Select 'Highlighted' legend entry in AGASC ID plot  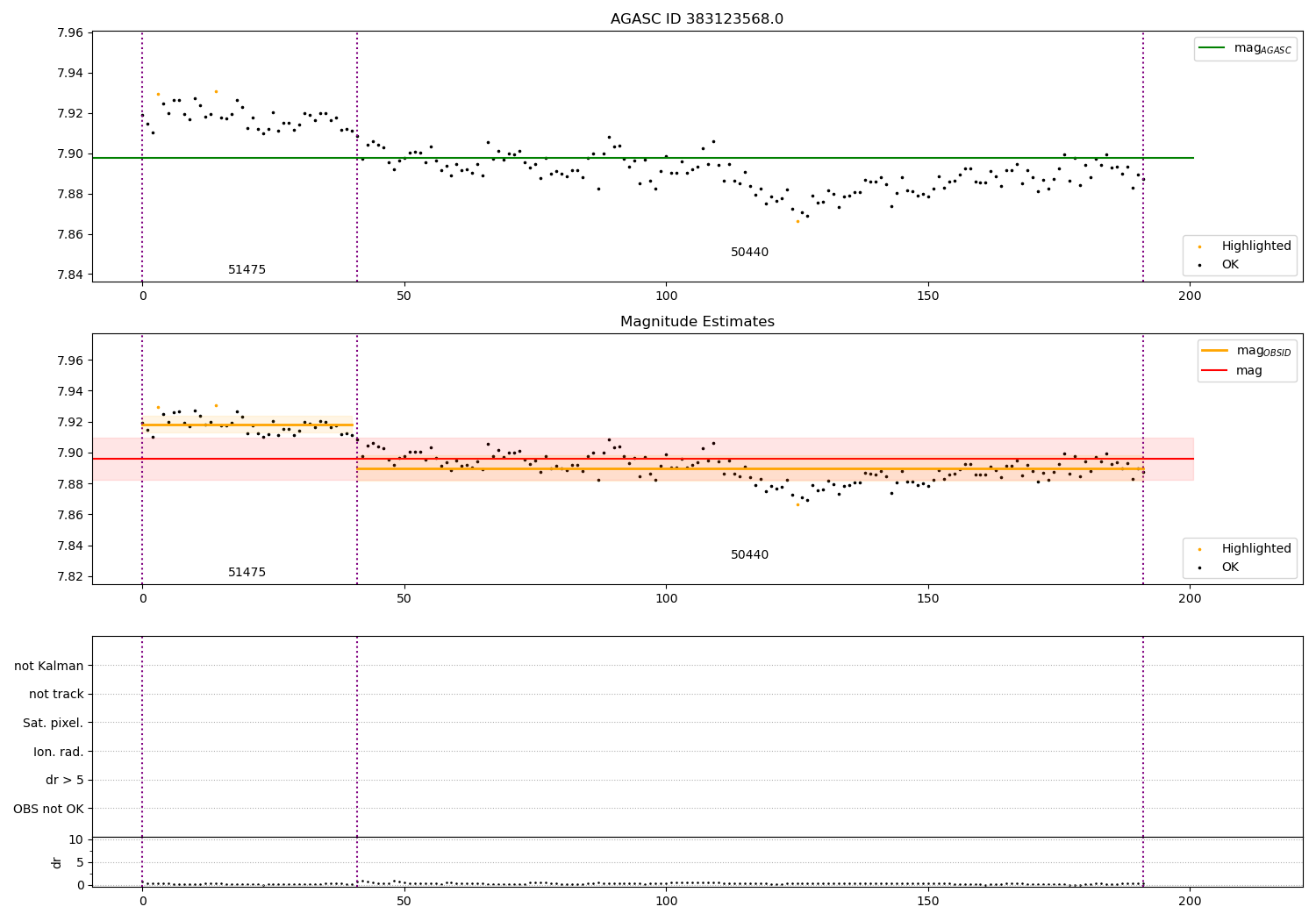tap(1245, 246)
